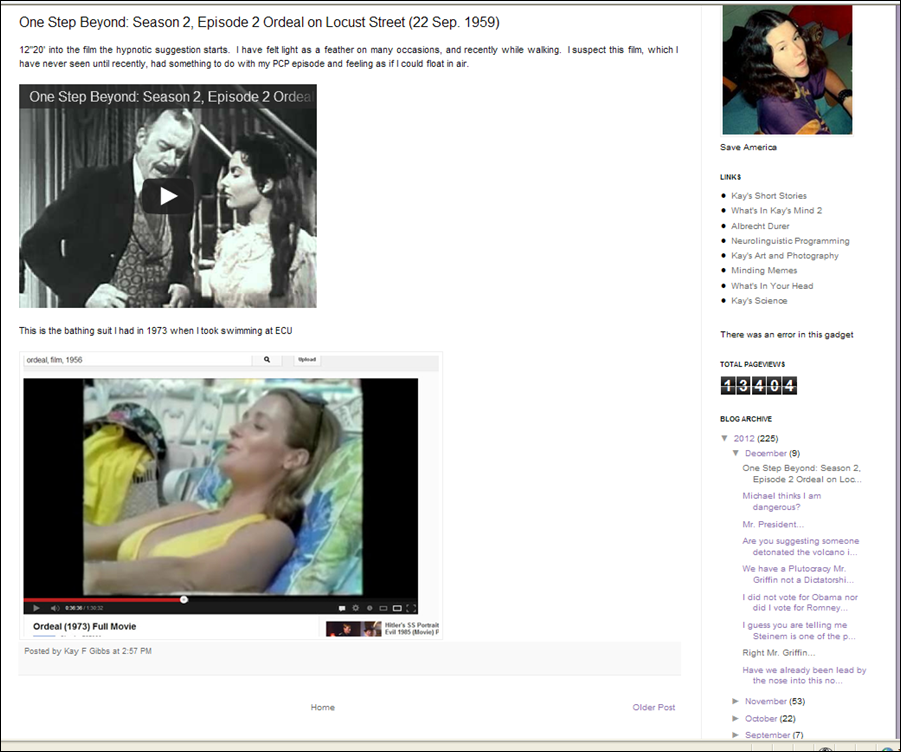Click the Save America caption text
Image resolution: width=901 pixels, height=752 pixels.
click(x=748, y=148)
